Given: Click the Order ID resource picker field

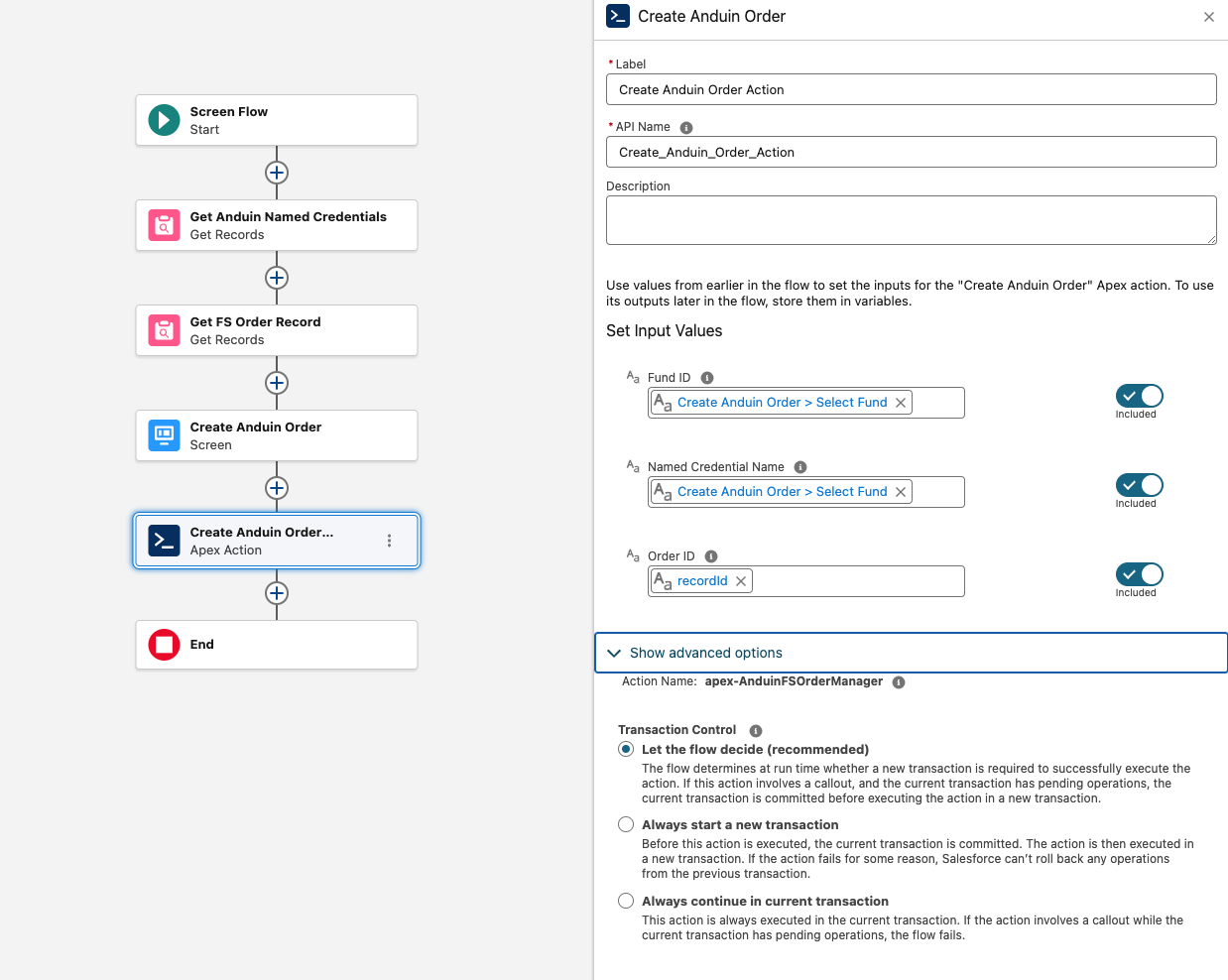Looking at the screenshot, I should (805, 581).
